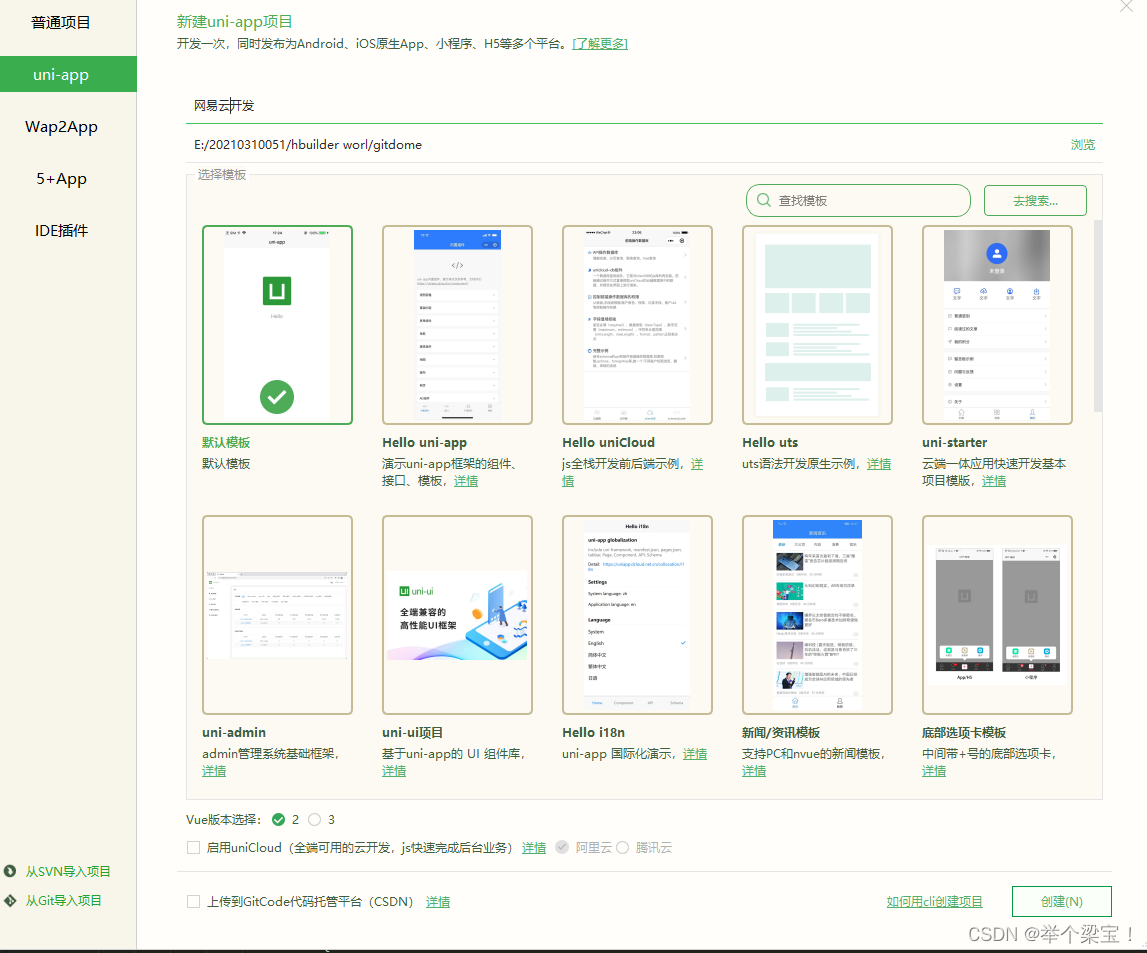This screenshot has height=953, width=1147.
Task: Click the green checkmark on default template
Action: [x=277, y=397]
